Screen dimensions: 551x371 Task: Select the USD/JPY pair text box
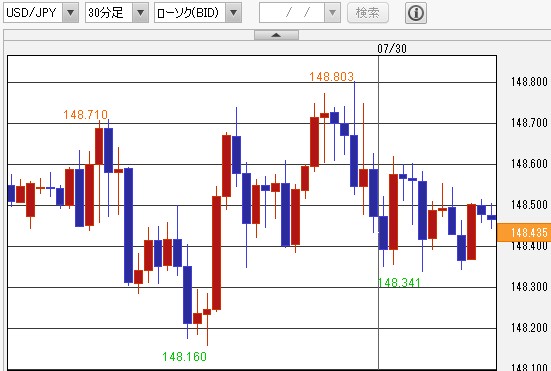[x=33, y=13]
